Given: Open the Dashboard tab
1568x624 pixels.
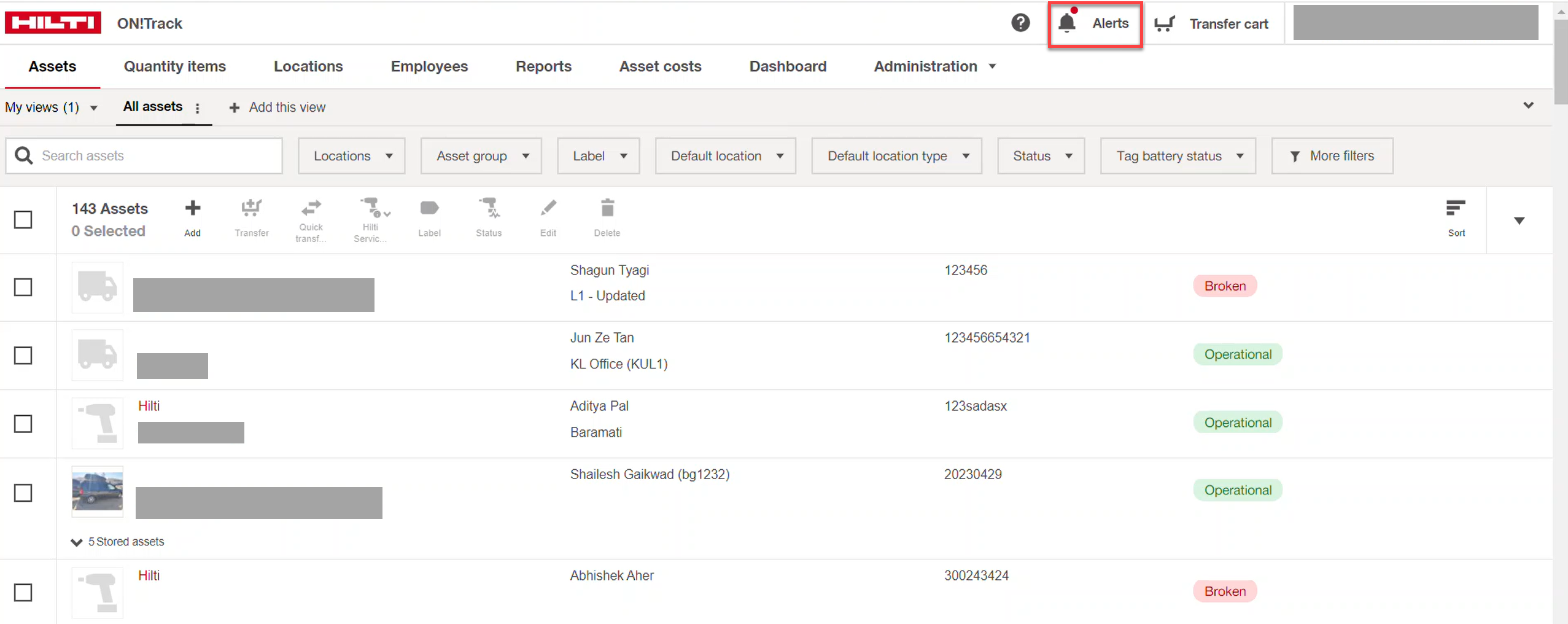Looking at the screenshot, I should (x=788, y=66).
